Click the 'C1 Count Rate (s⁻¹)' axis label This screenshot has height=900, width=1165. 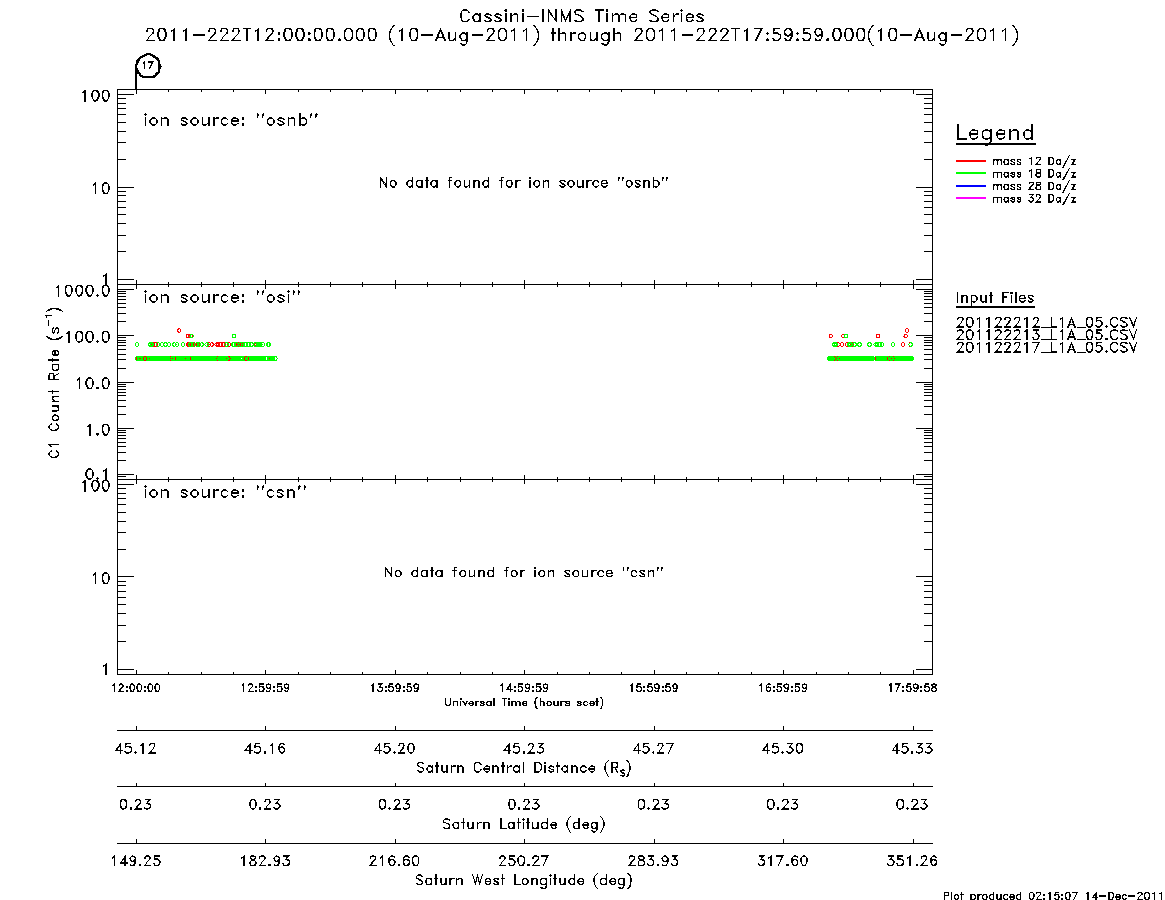(54, 381)
